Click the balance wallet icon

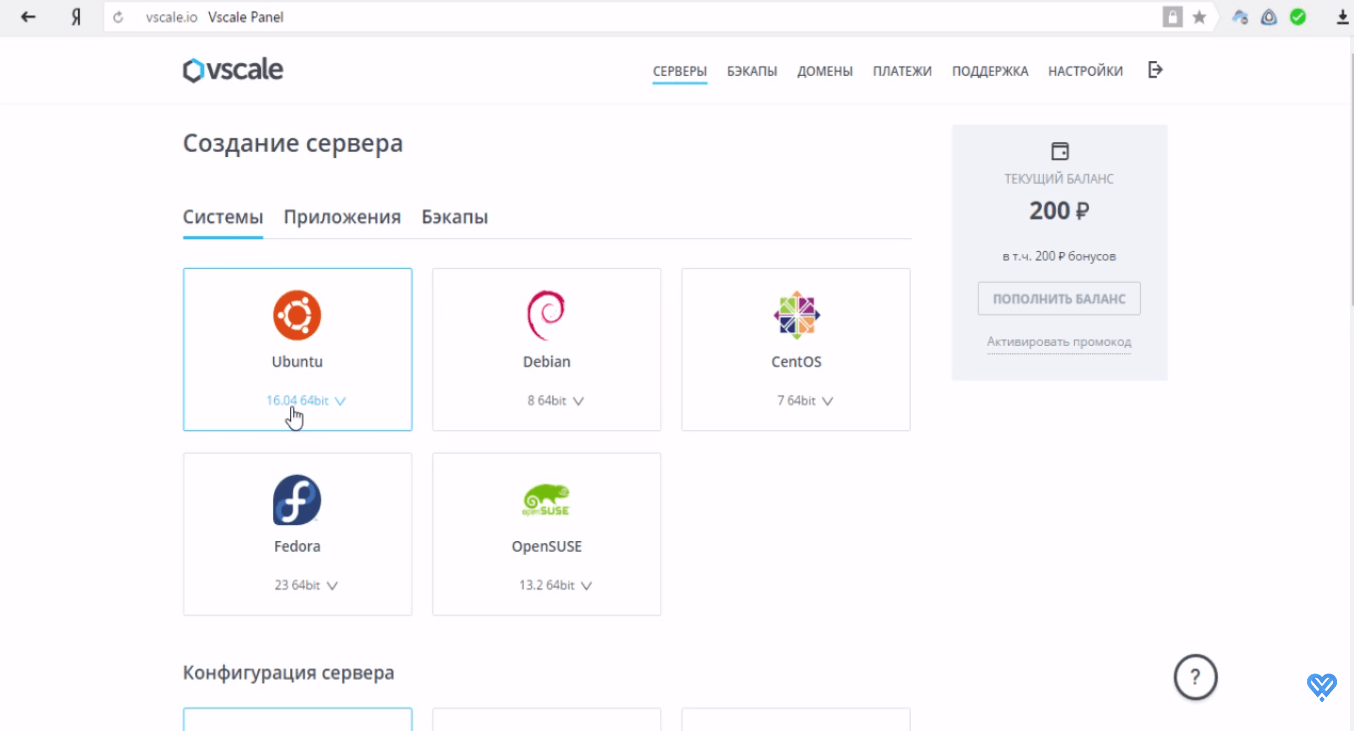pos(1060,151)
